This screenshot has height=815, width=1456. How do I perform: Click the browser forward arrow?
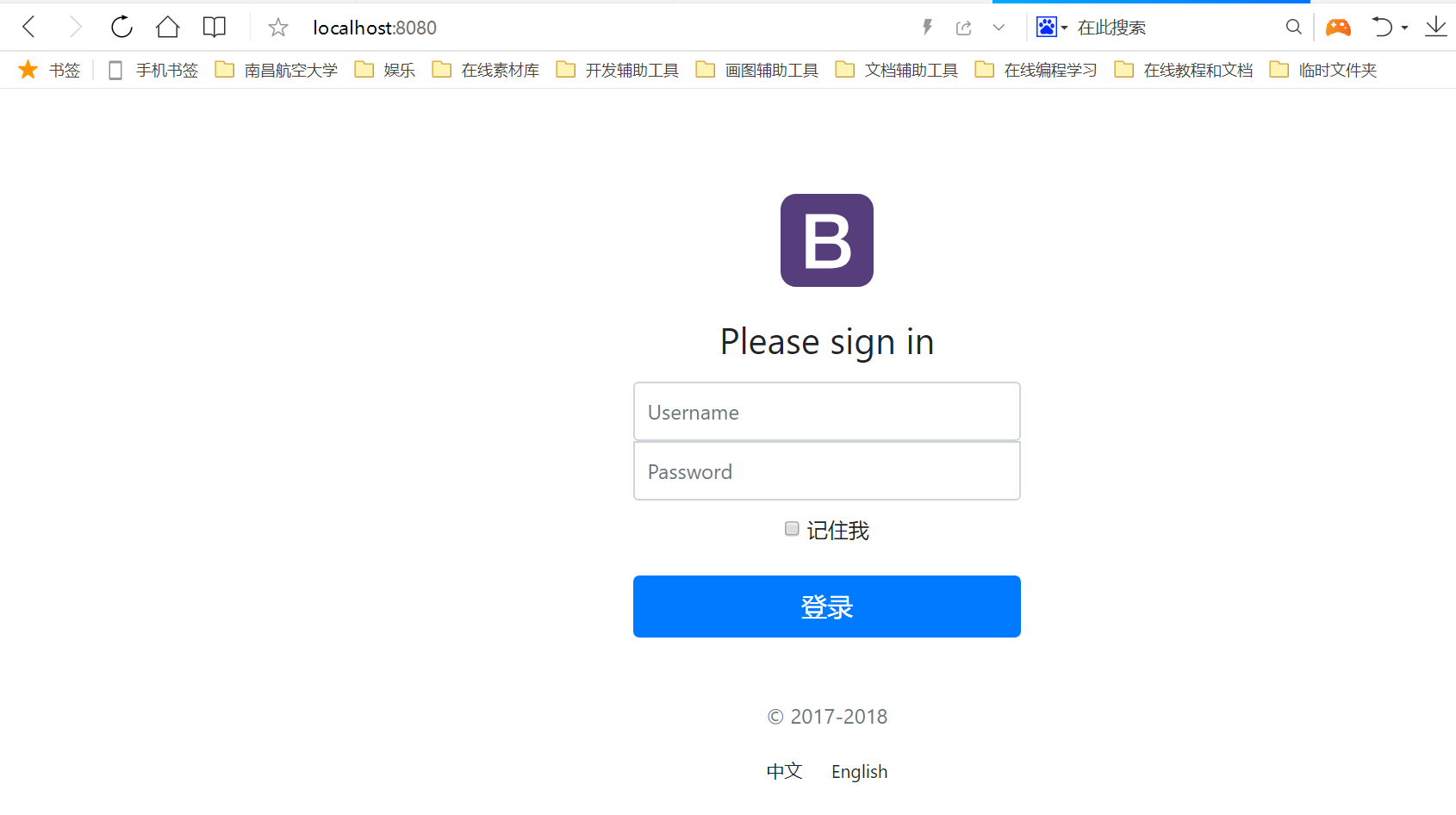pyautogui.click(x=75, y=28)
